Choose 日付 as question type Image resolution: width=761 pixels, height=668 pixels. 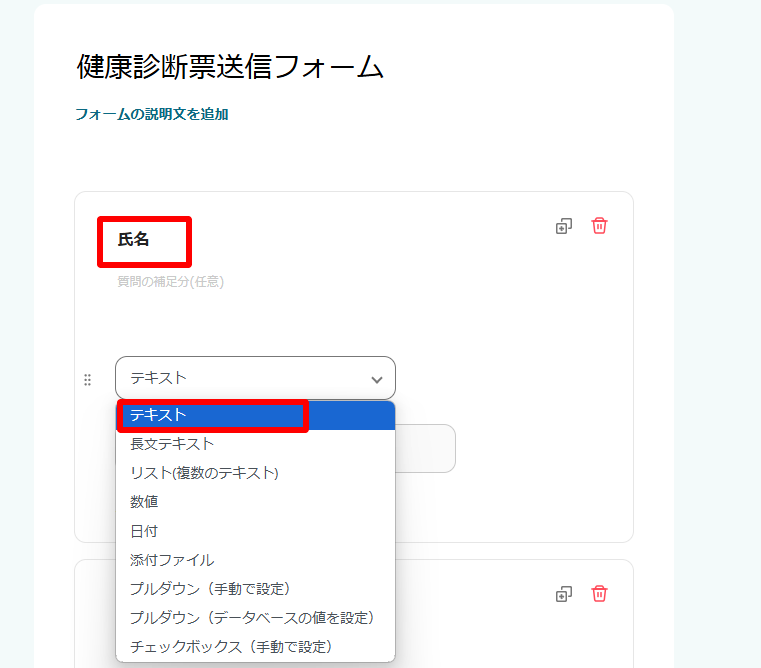(x=255, y=531)
